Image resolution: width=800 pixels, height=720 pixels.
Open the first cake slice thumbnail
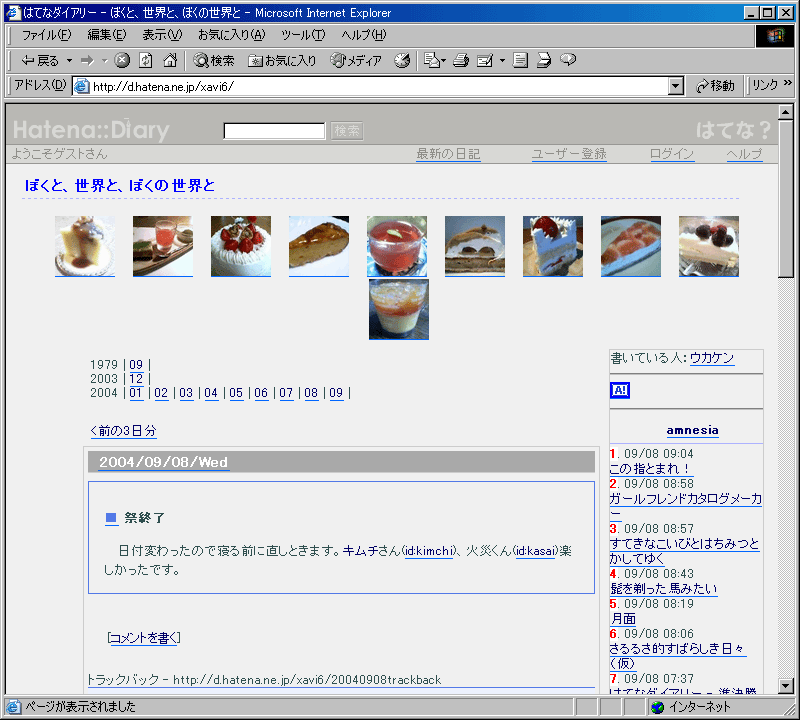click(85, 246)
